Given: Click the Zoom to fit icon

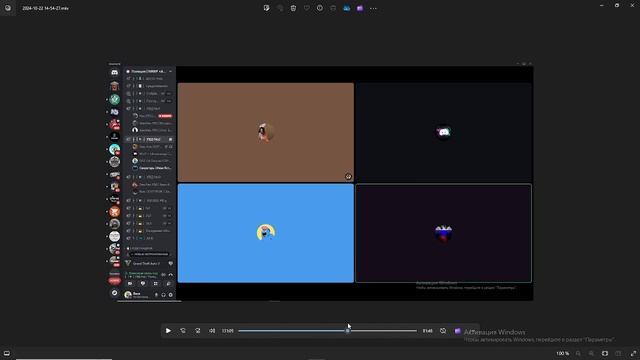Looking at the screenshot, I should tap(605, 353).
